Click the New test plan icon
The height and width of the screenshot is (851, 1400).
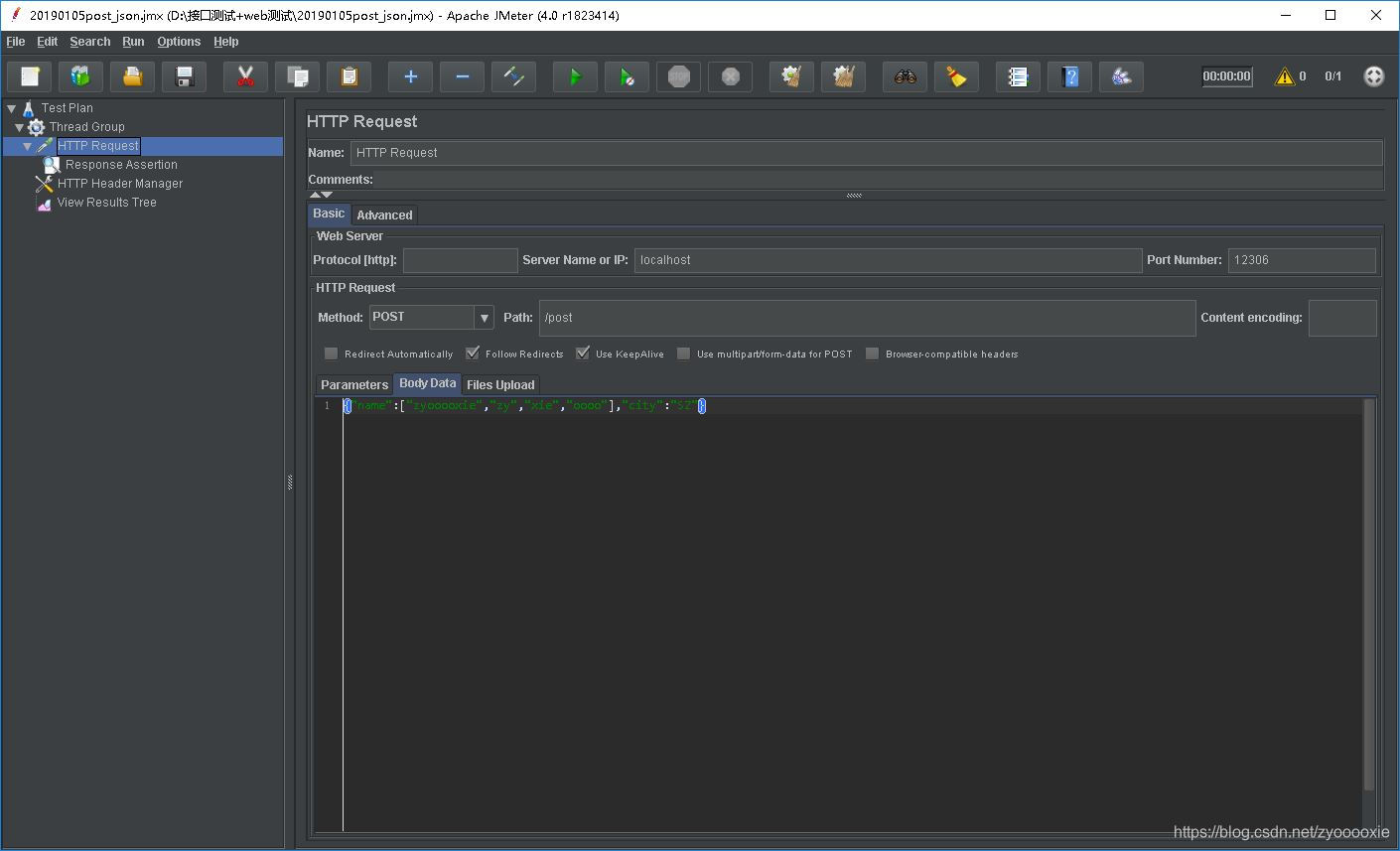coord(29,76)
